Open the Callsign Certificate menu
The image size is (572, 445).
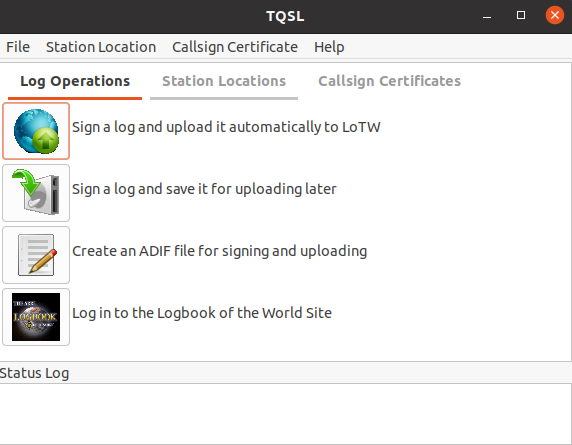tap(235, 47)
